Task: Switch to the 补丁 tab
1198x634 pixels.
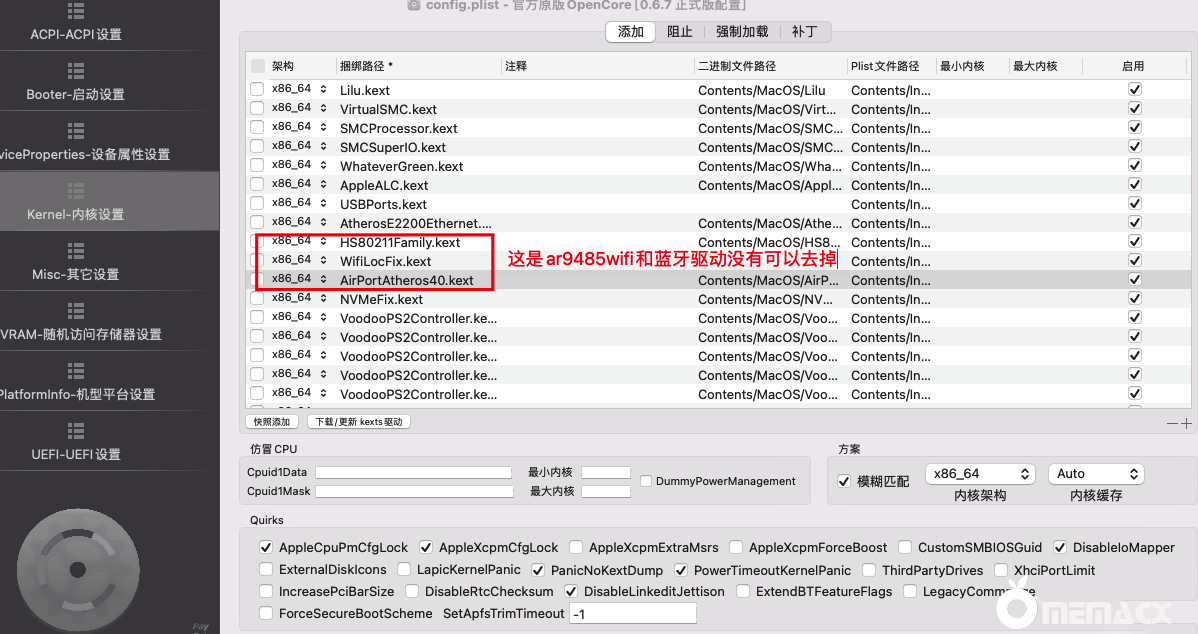Action: click(x=804, y=32)
